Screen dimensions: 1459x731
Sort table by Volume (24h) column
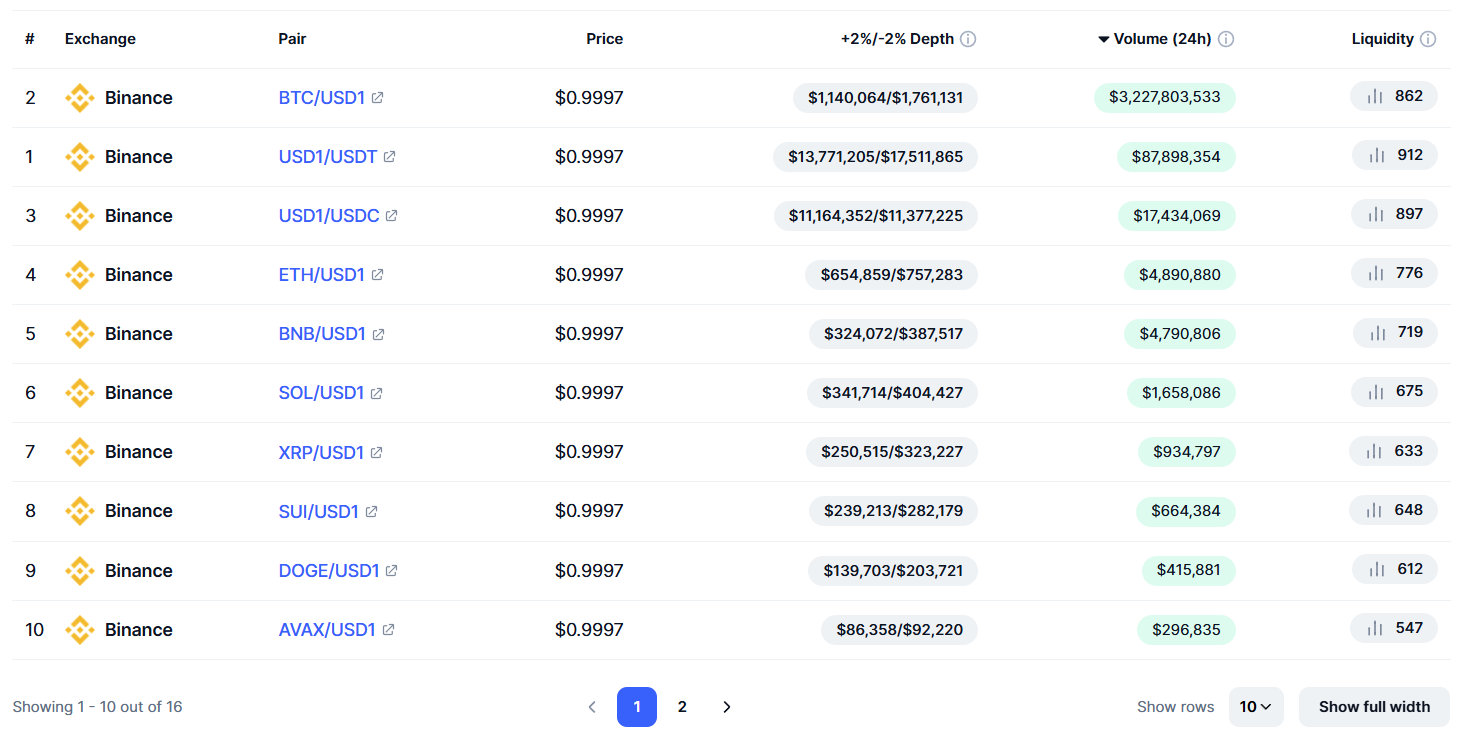click(1161, 39)
